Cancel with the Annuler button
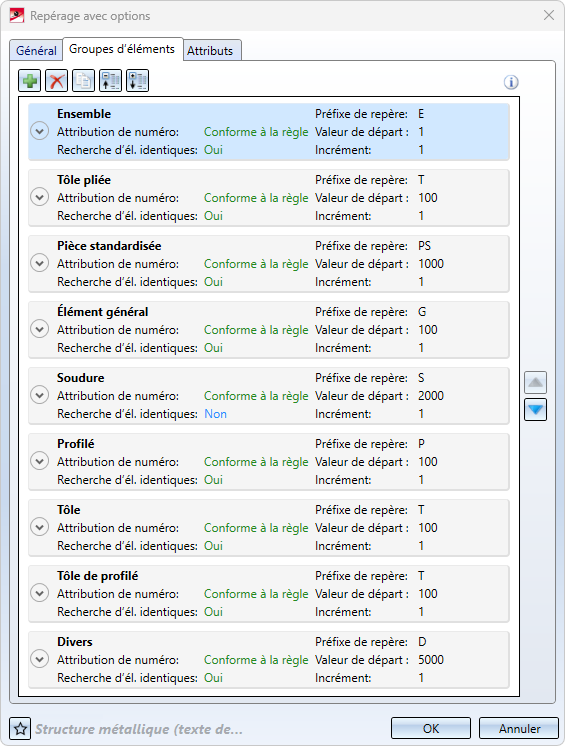This screenshot has width=565, height=746. (519, 728)
